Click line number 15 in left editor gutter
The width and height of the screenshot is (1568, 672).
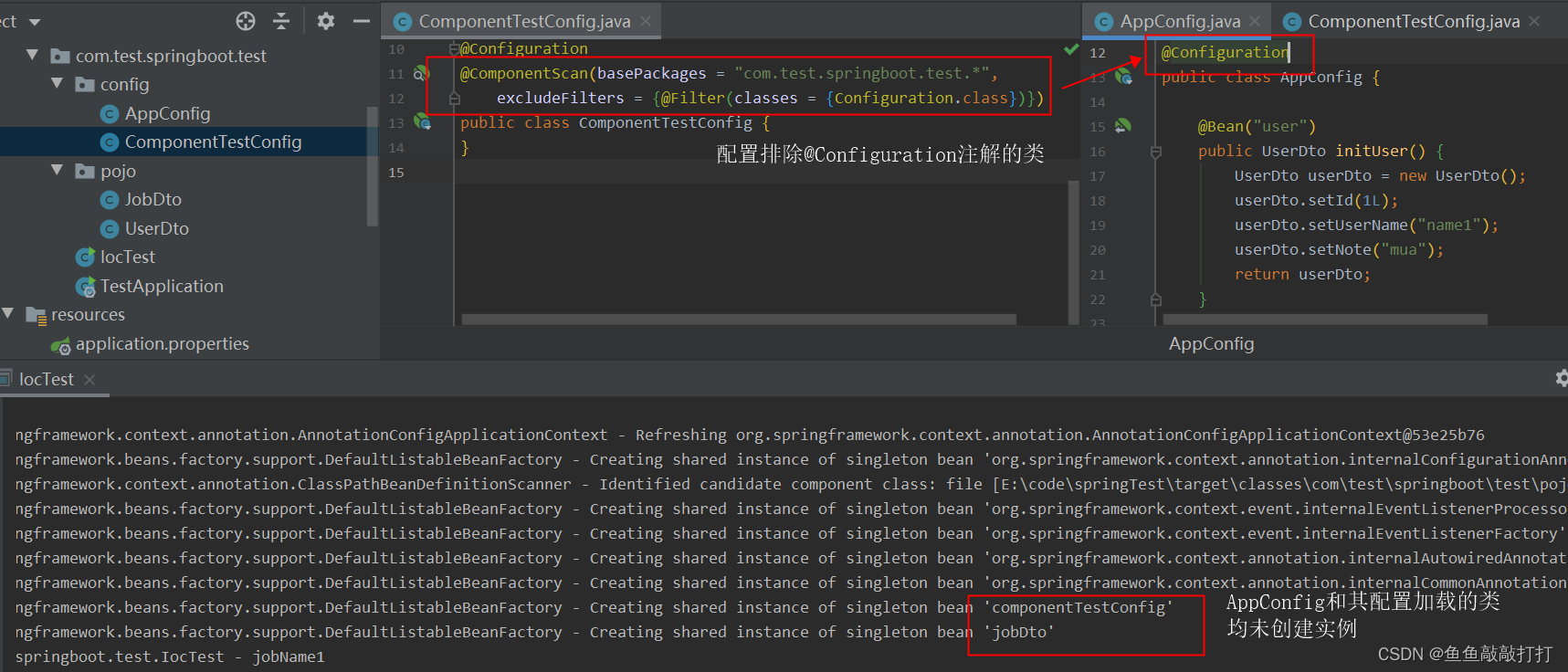coord(395,172)
